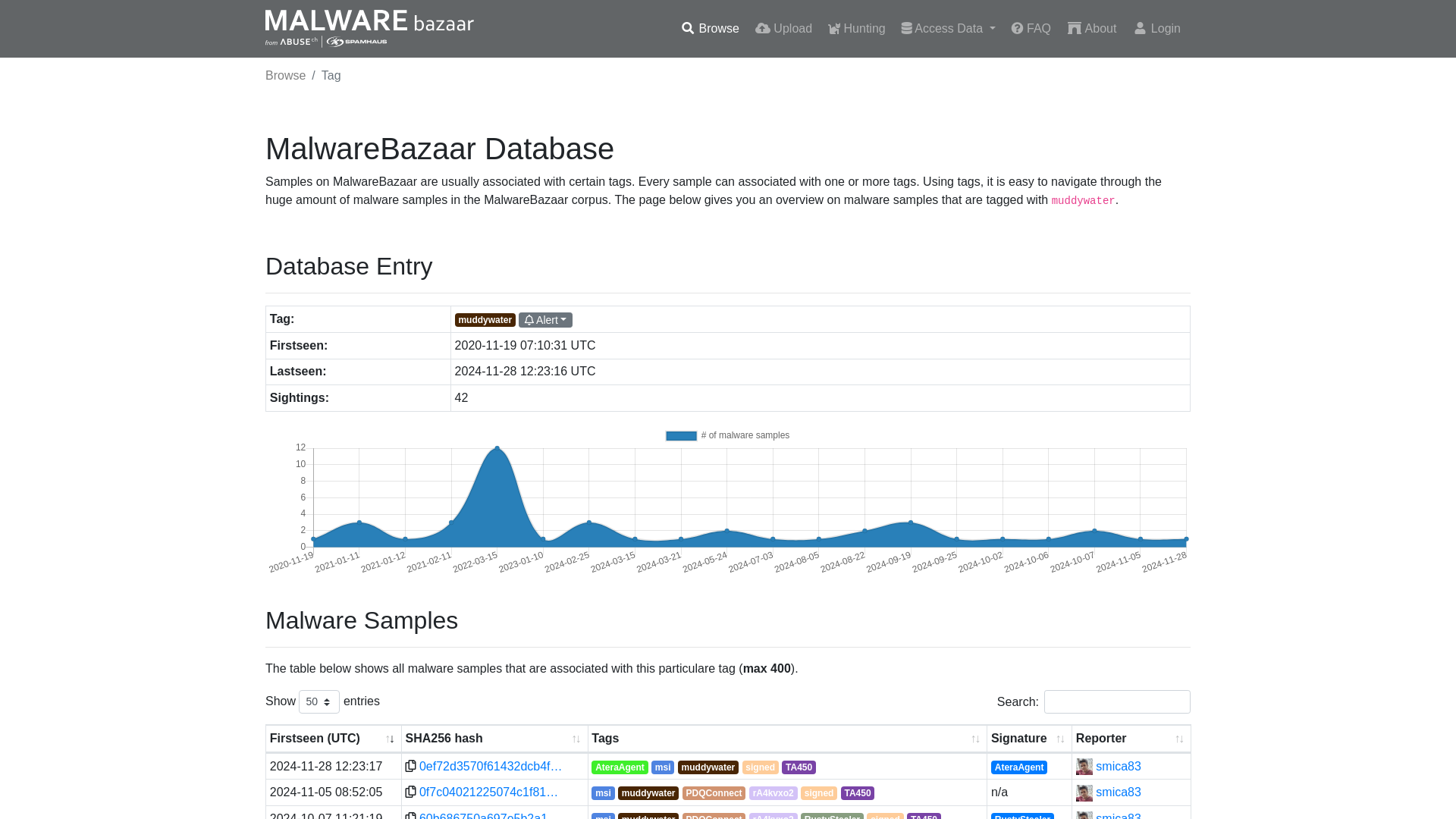The height and width of the screenshot is (819, 1456).
Task: Select the Sightings value 42
Action: coord(461,398)
